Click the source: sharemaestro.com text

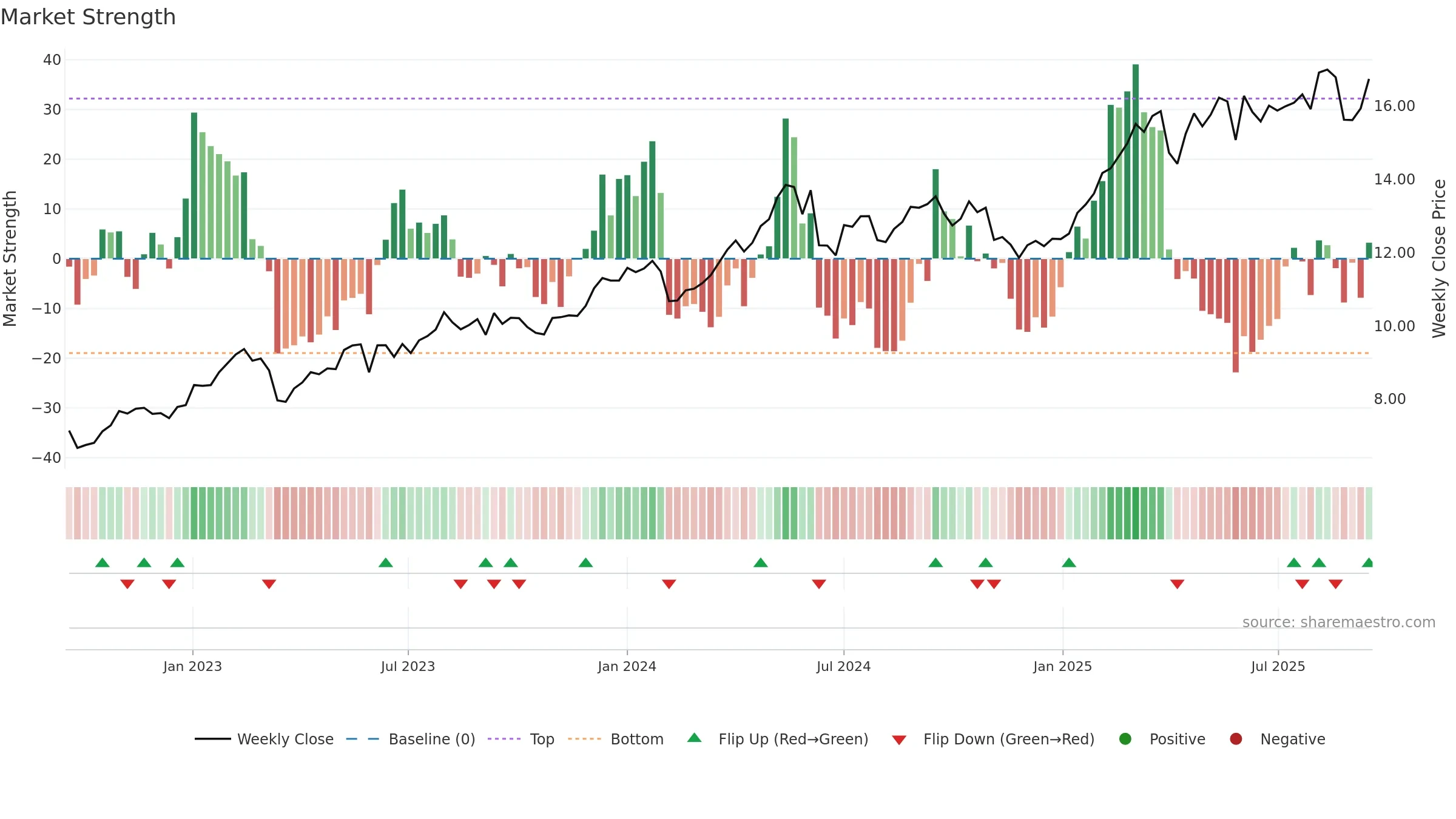pos(1339,622)
